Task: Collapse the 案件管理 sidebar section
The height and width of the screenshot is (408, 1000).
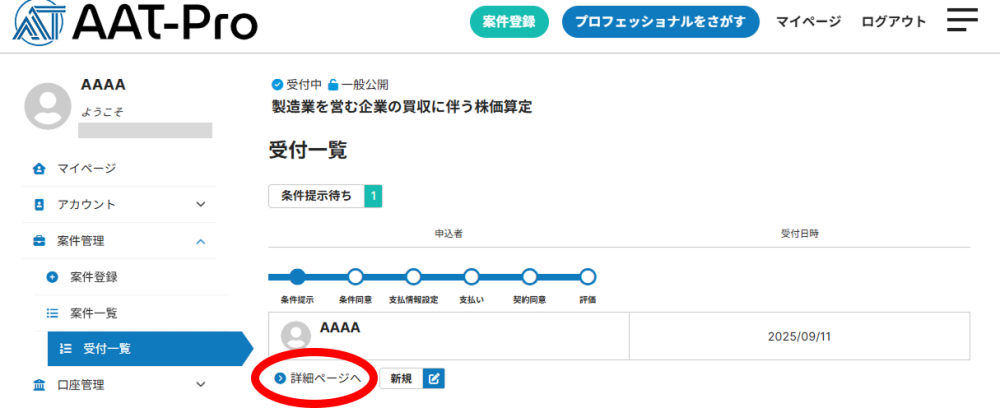Action: click(200, 241)
